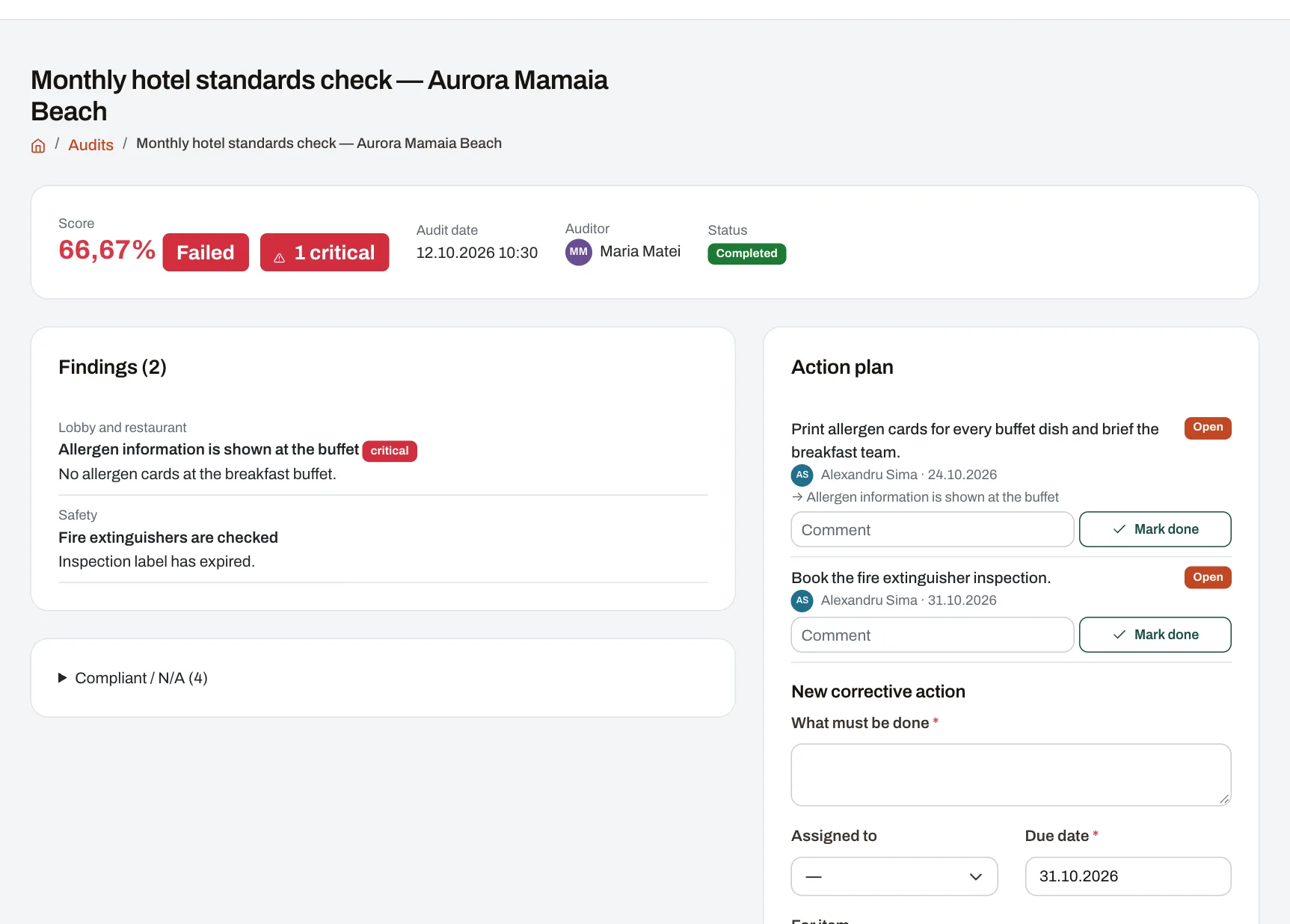The width and height of the screenshot is (1290, 924).
Task: Click the What must be done textarea
Action: pos(1010,774)
